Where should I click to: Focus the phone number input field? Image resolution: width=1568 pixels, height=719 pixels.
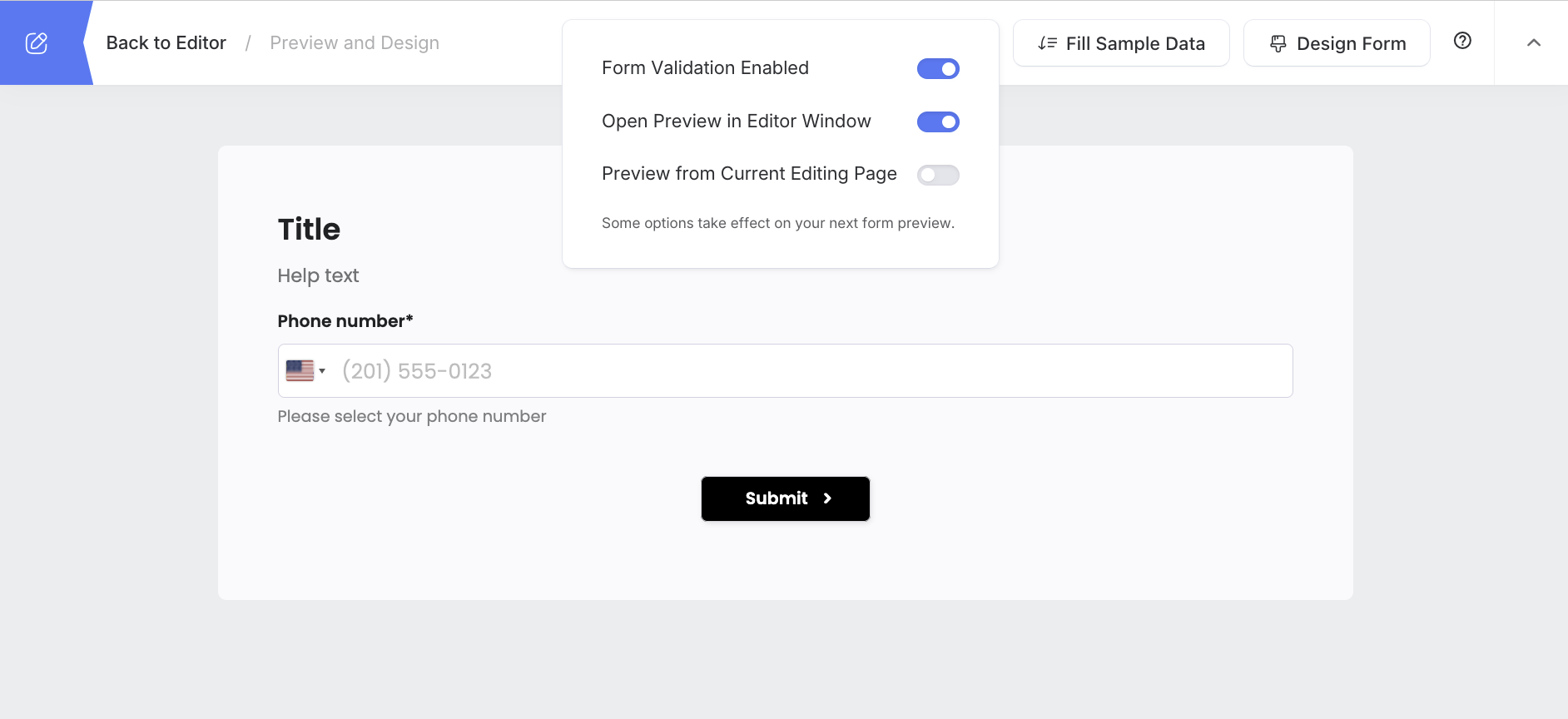click(x=807, y=371)
